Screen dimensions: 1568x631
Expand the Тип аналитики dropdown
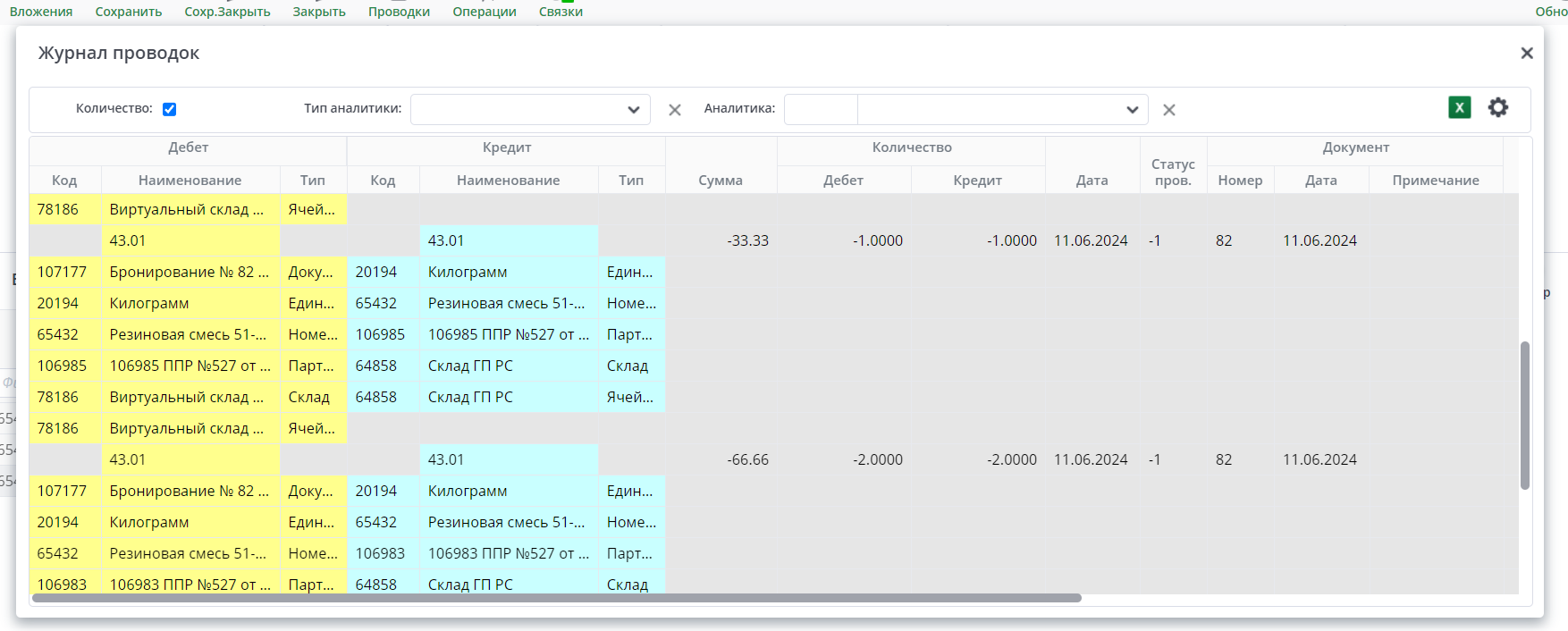(x=633, y=110)
